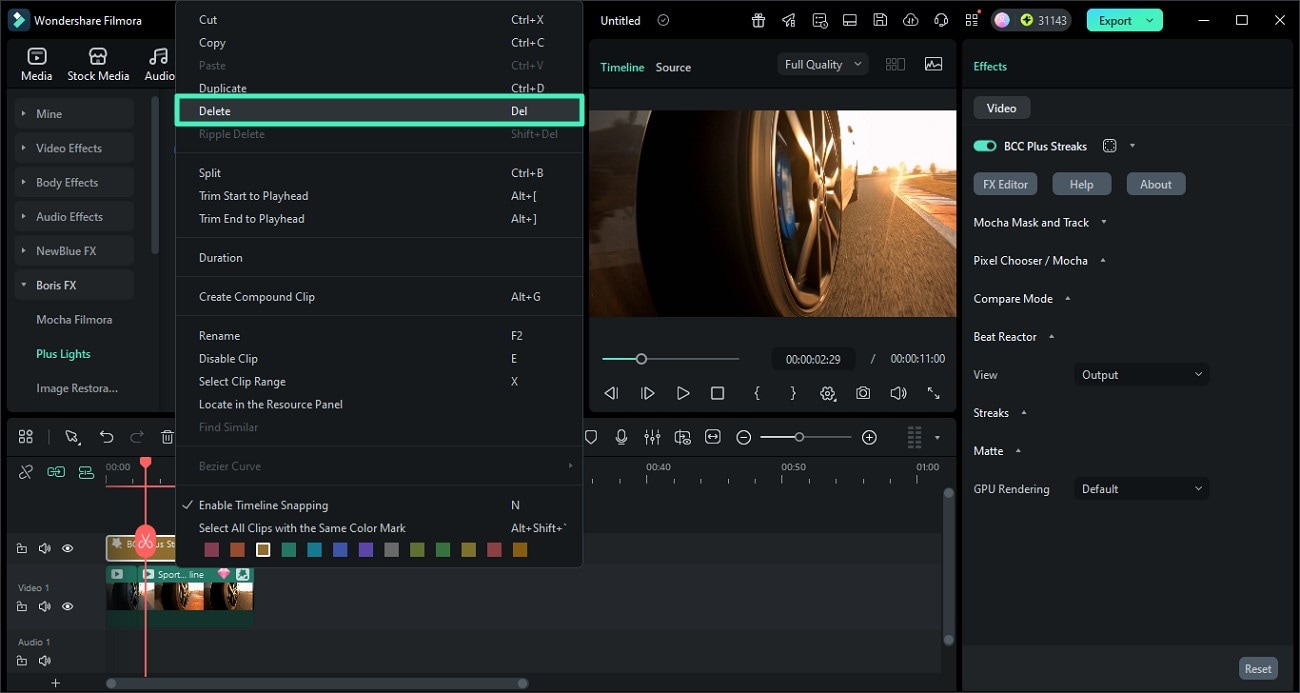Take a snapshot using the camera icon
This screenshot has width=1300, height=693.
[863, 393]
